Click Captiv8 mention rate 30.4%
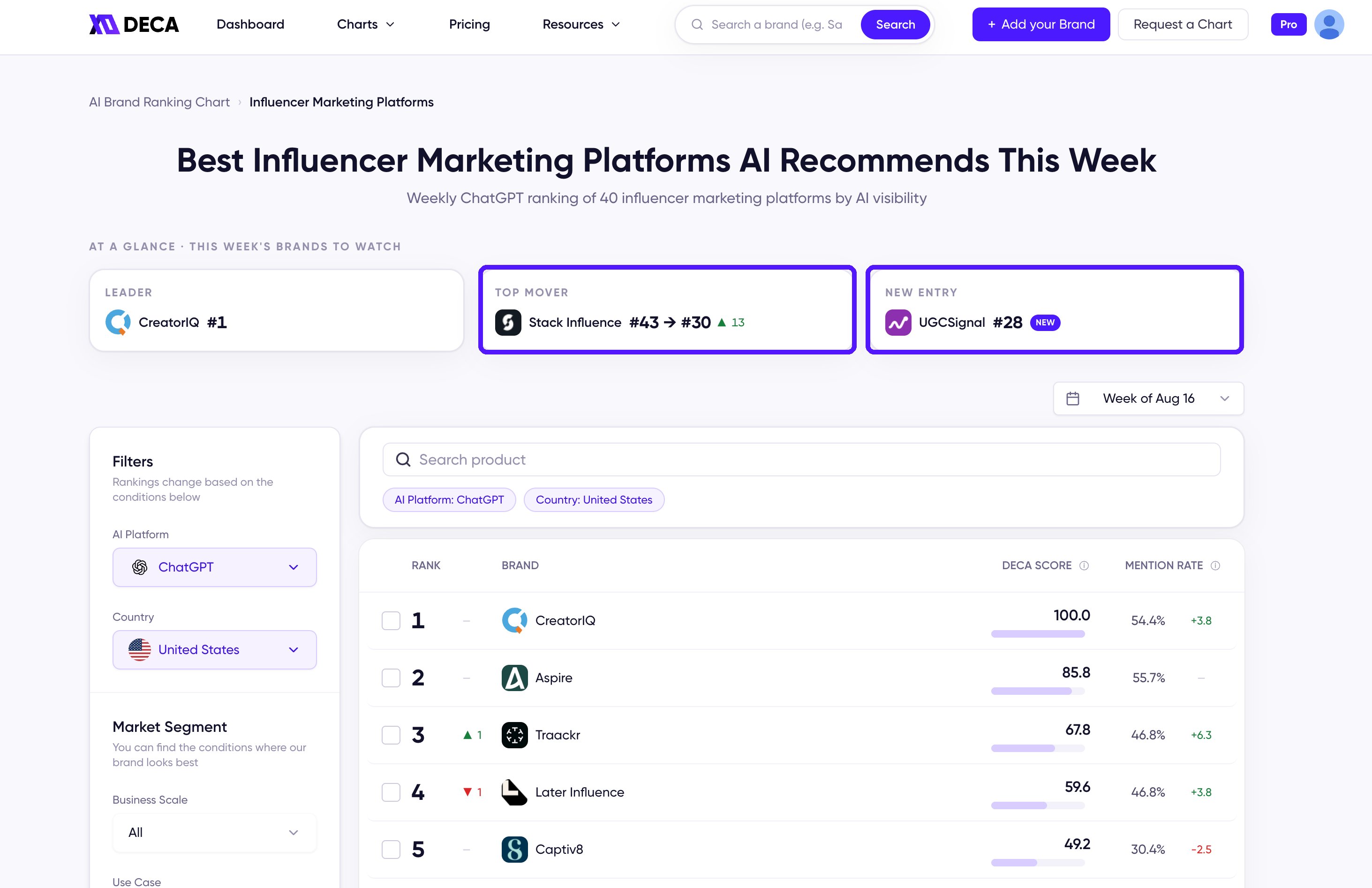 pos(1148,850)
